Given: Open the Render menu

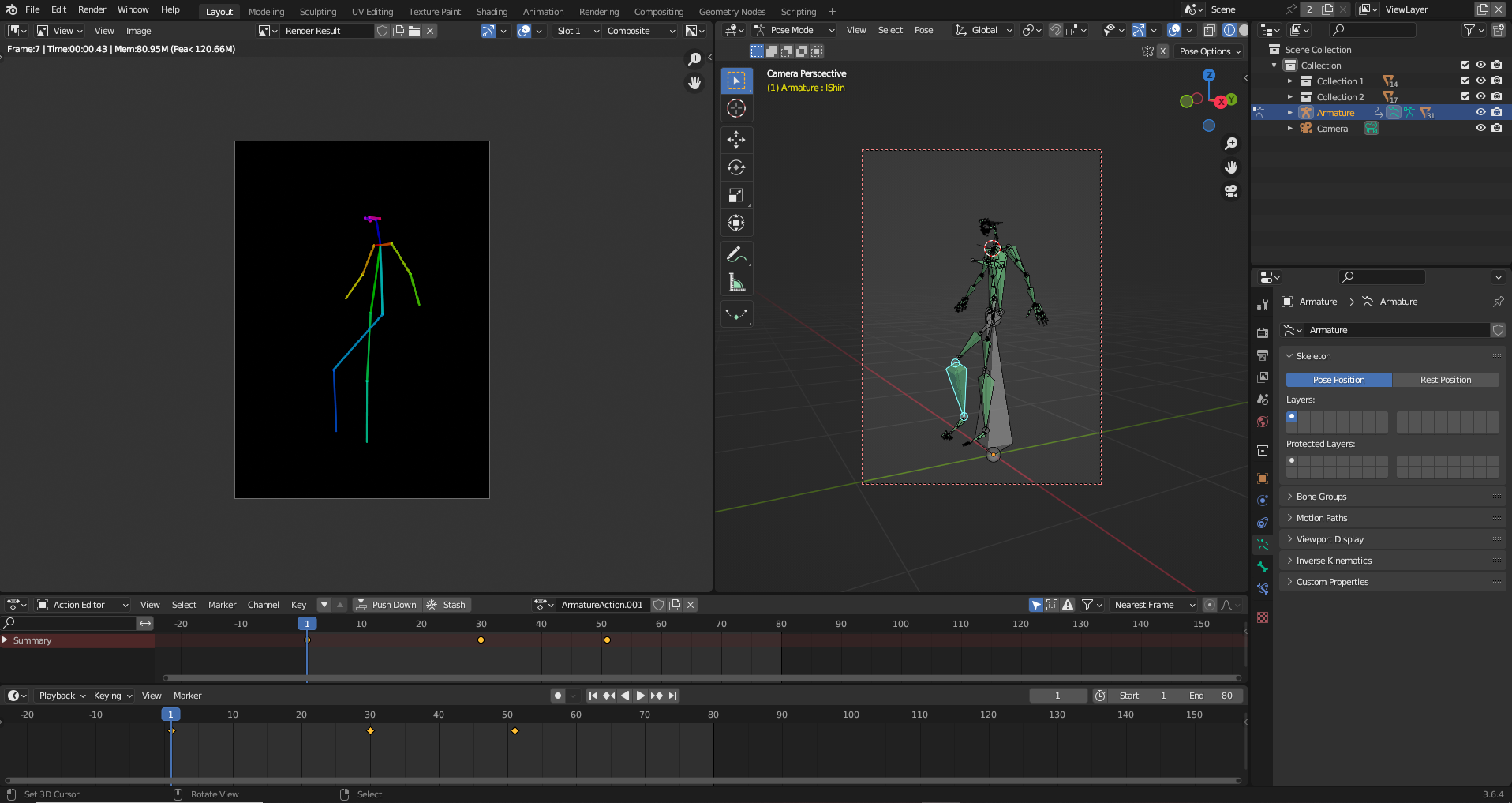Looking at the screenshot, I should click(x=92, y=9).
